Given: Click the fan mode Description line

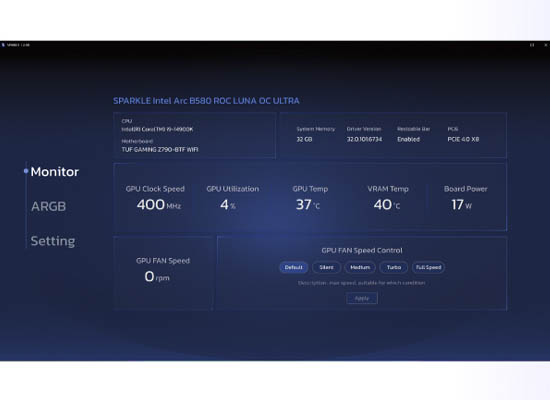Looking at the screenshot, I should 362,283.
